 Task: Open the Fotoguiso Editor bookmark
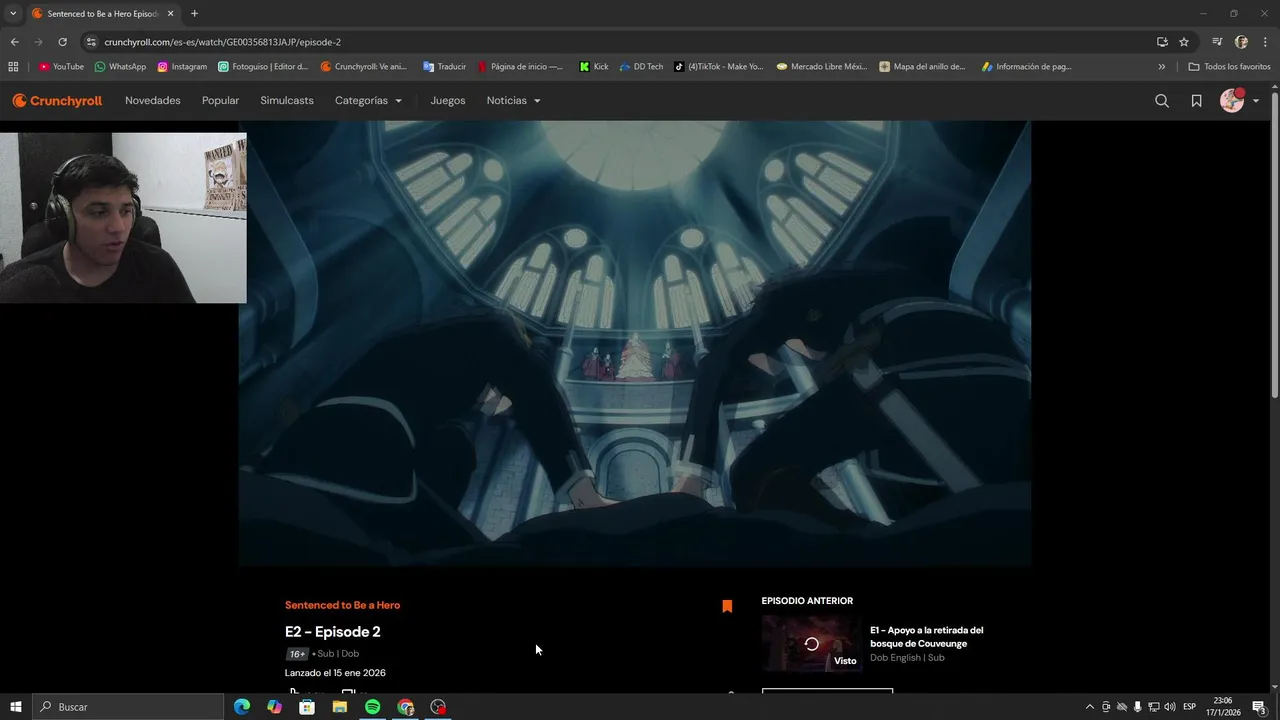(x=263, y=67)
